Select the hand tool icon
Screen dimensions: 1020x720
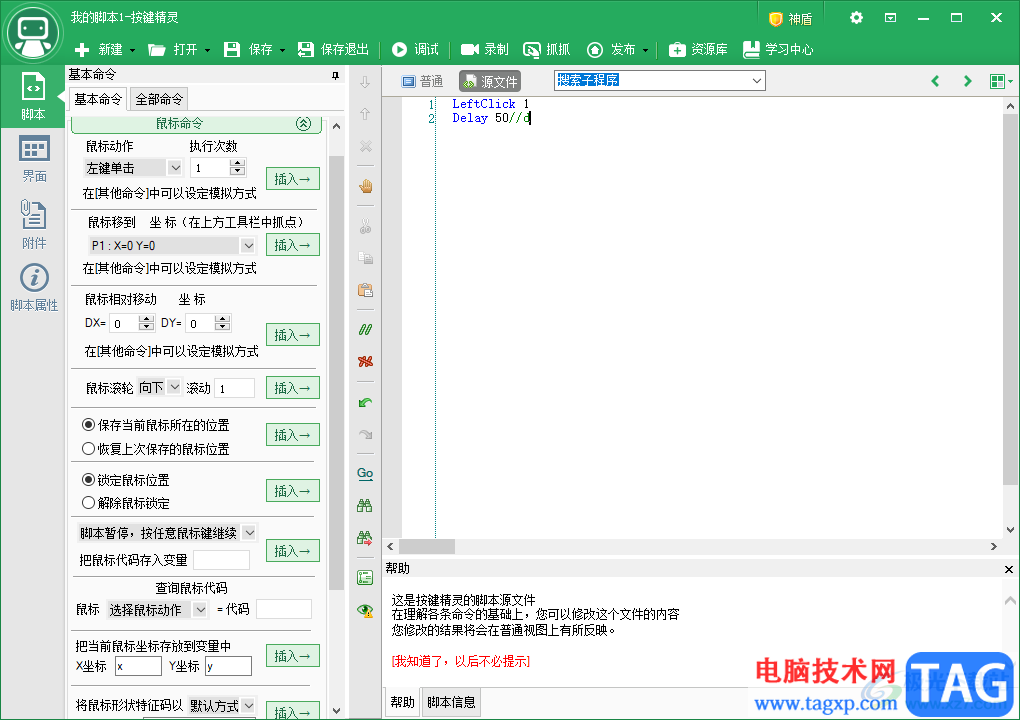(366, 187)
